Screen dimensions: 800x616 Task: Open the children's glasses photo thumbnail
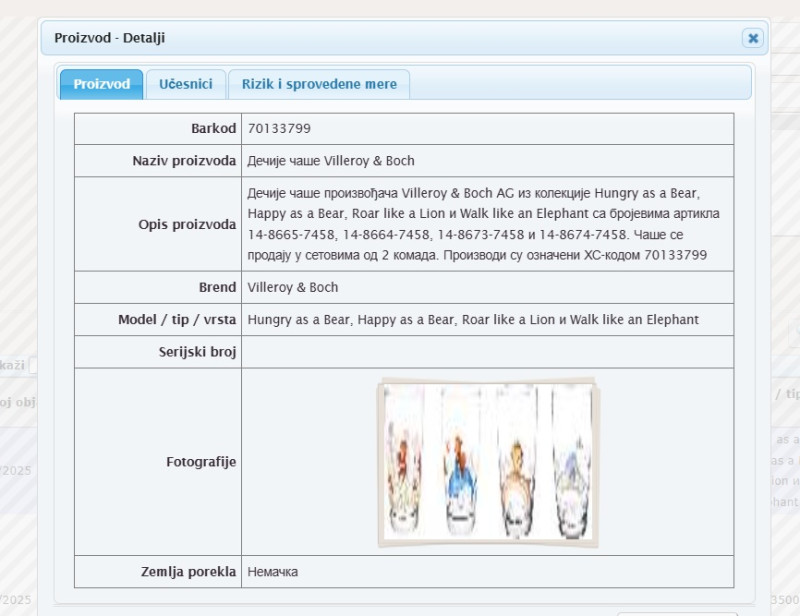[x=488, y=462]
